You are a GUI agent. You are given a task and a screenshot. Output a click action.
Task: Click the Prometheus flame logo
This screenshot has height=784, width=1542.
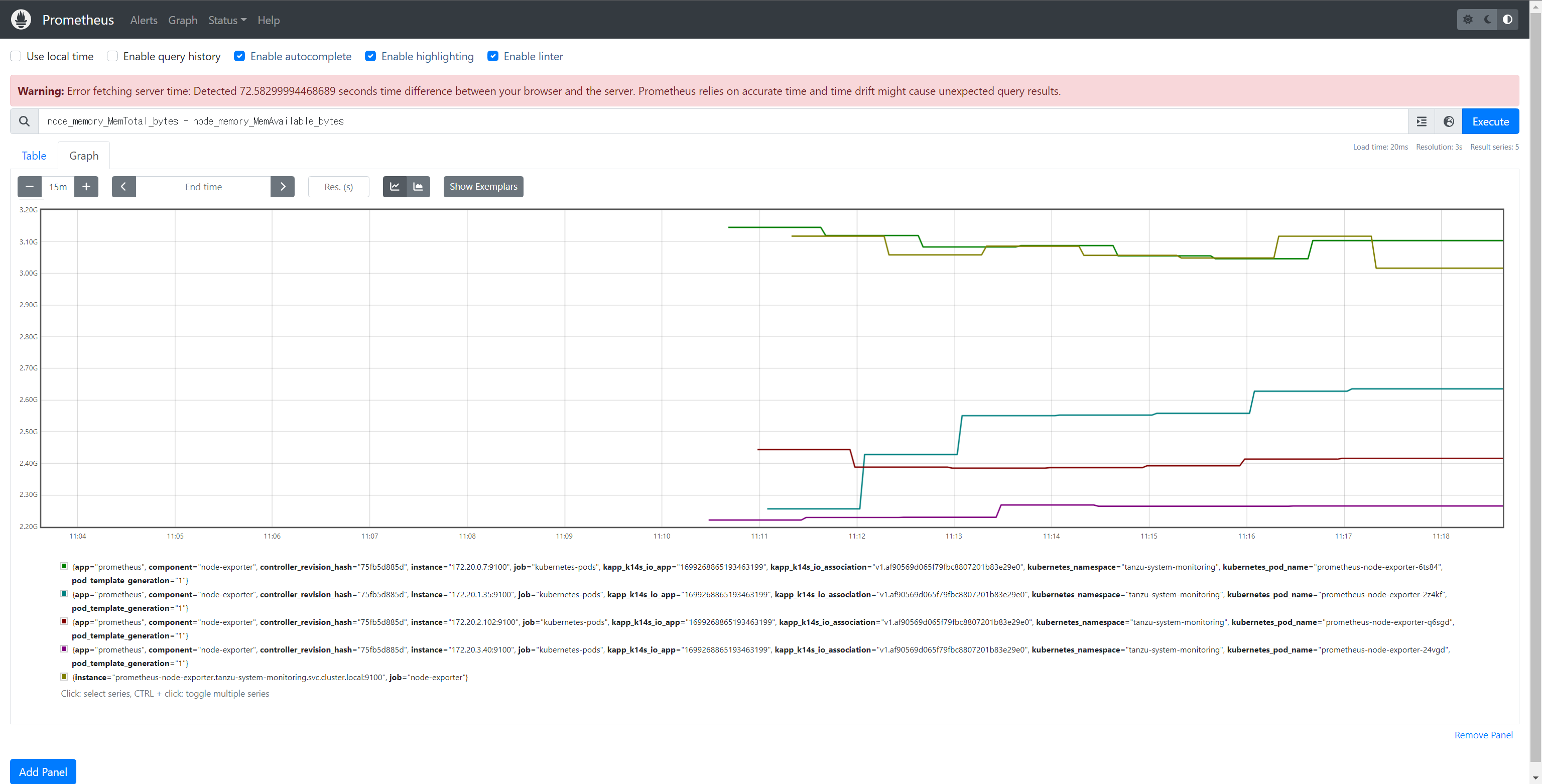pyautogui.click(x=21, y=20)
